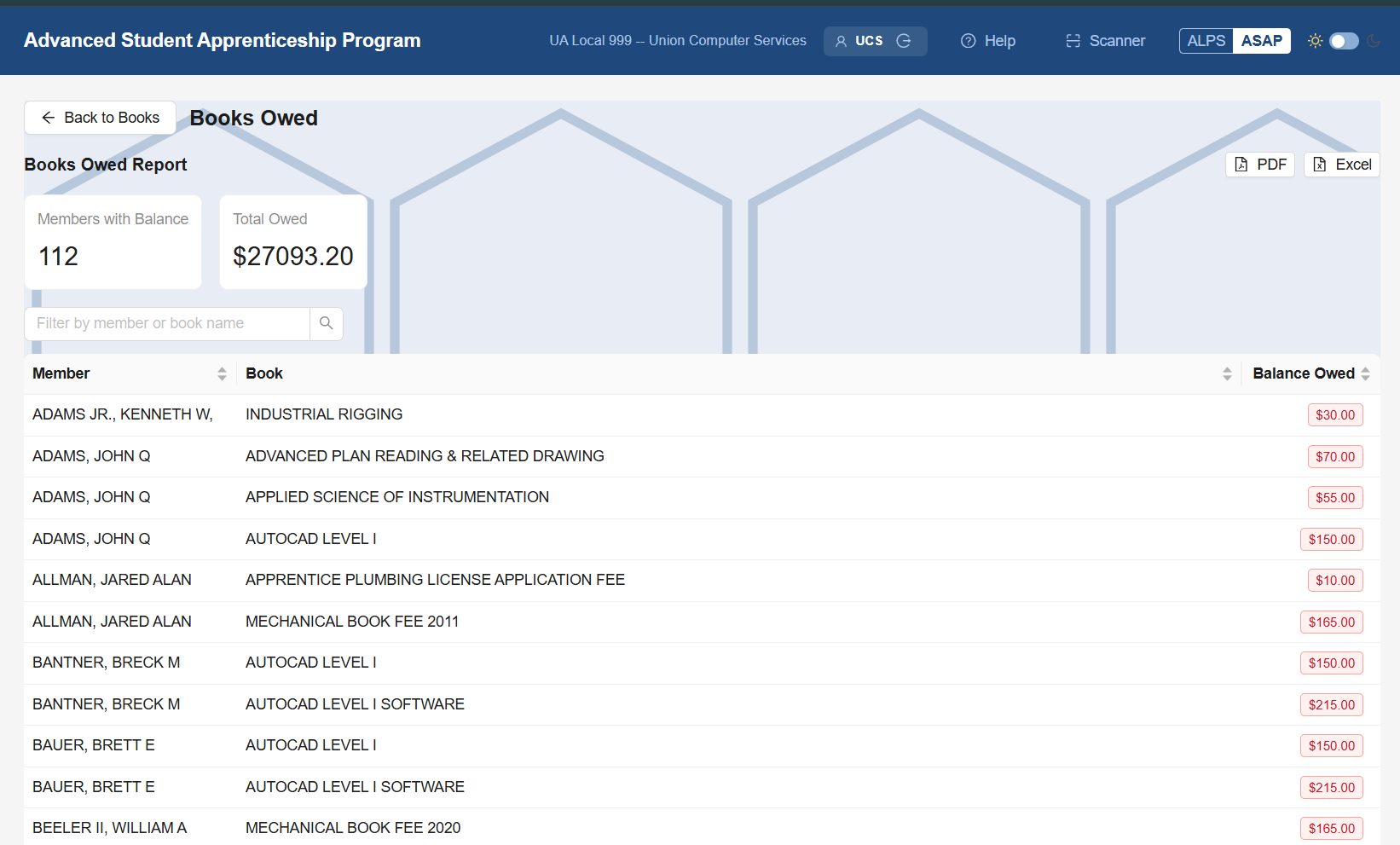
Task: Click the search magnifier icon button
Action: (326, 323)
